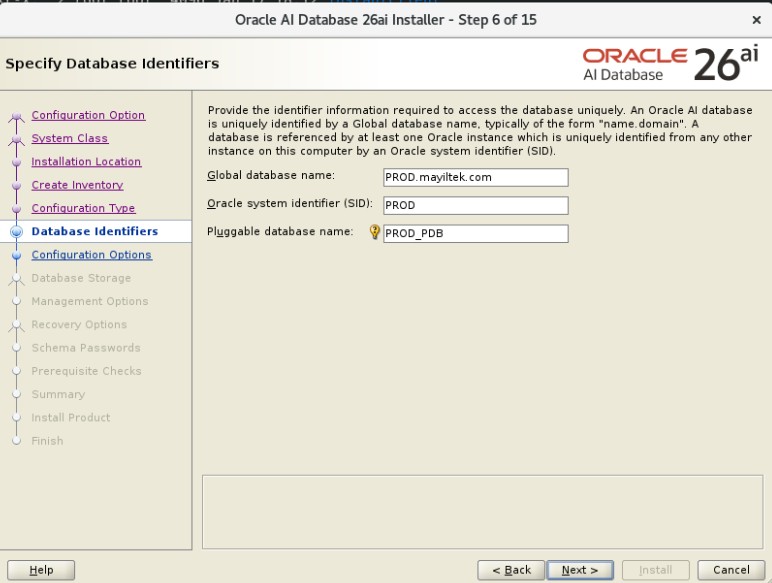Click the Summary step label

click(x=58, y=394)
